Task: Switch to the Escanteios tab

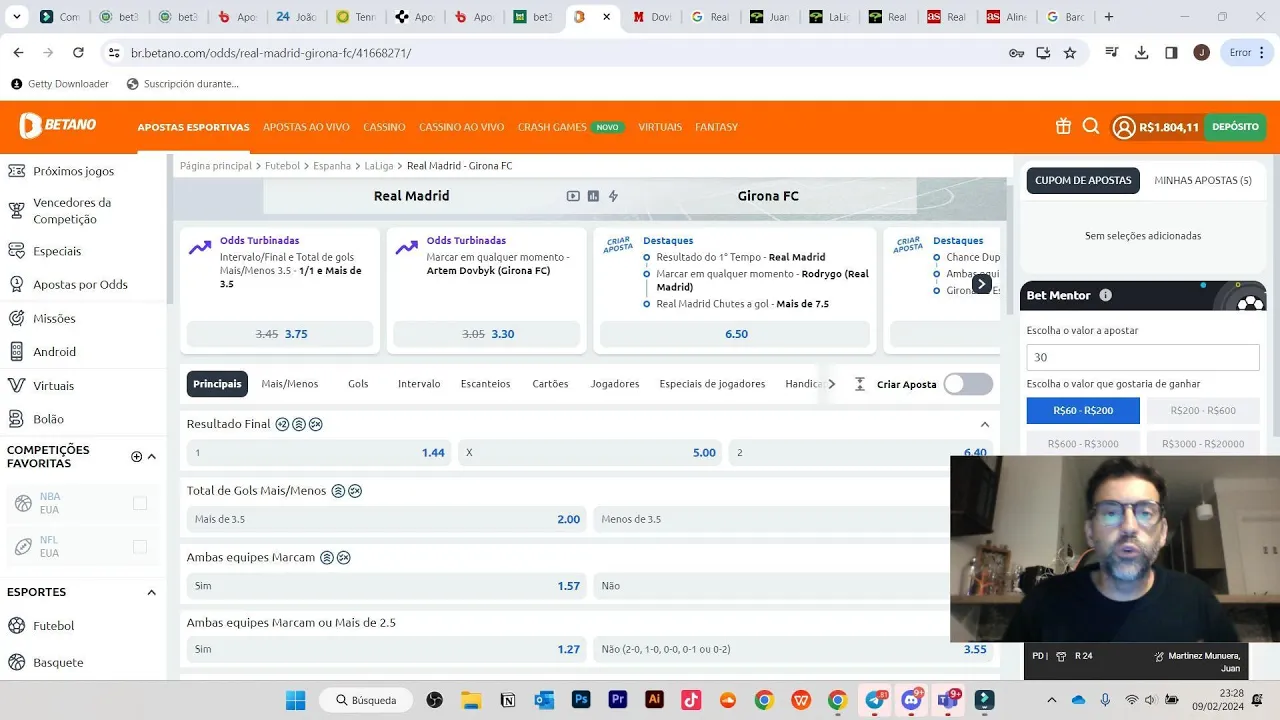Action: (485, 384)
